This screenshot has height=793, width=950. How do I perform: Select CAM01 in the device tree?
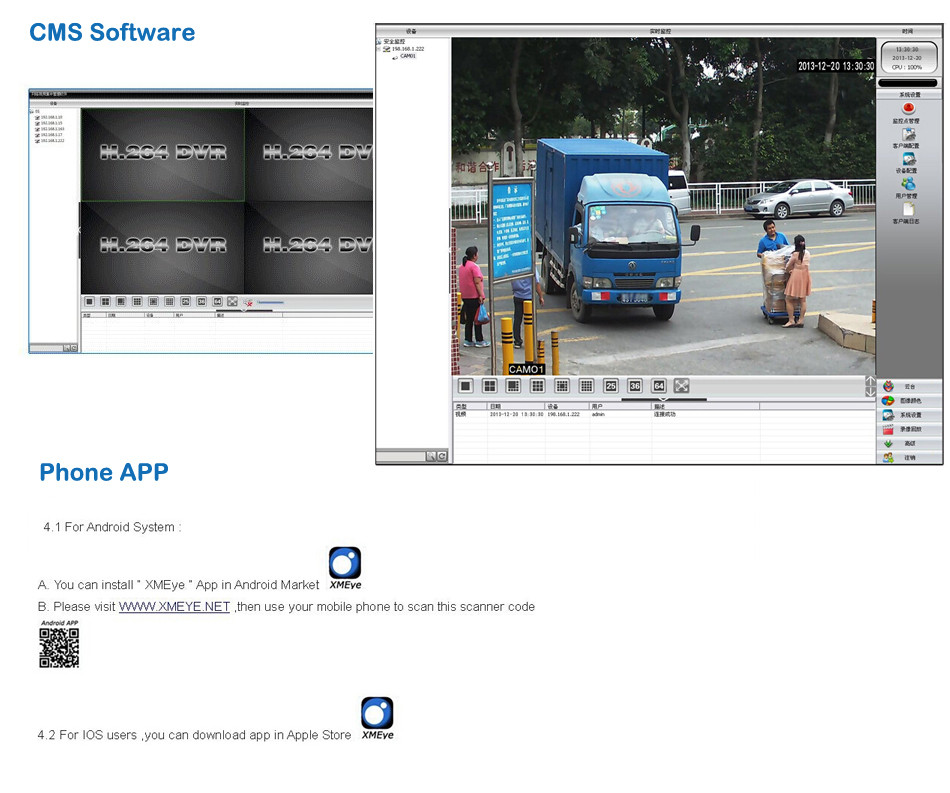tap(408, 56)
